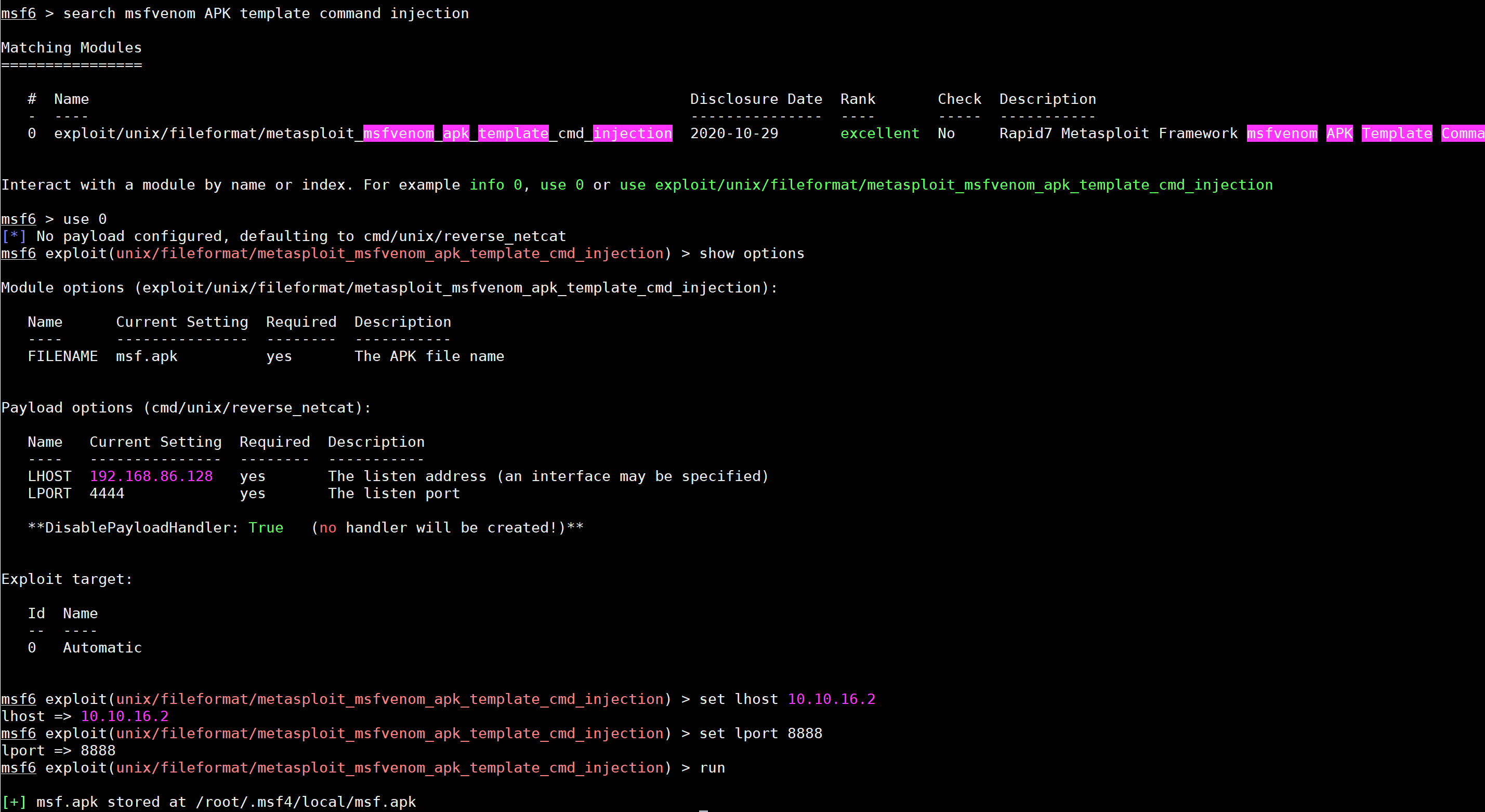Image resolution: width=1485 pixels, height=812 pixels.
Task: Click the 'msf.apk' FILENAME current setting
Action: 147,357
